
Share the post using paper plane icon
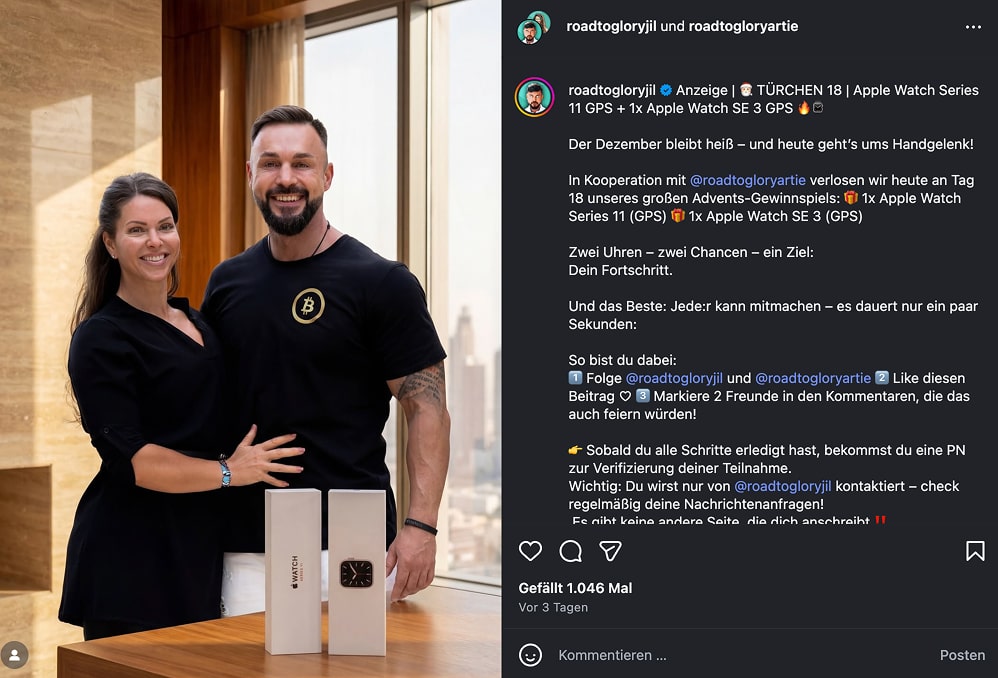click(610, 551)
